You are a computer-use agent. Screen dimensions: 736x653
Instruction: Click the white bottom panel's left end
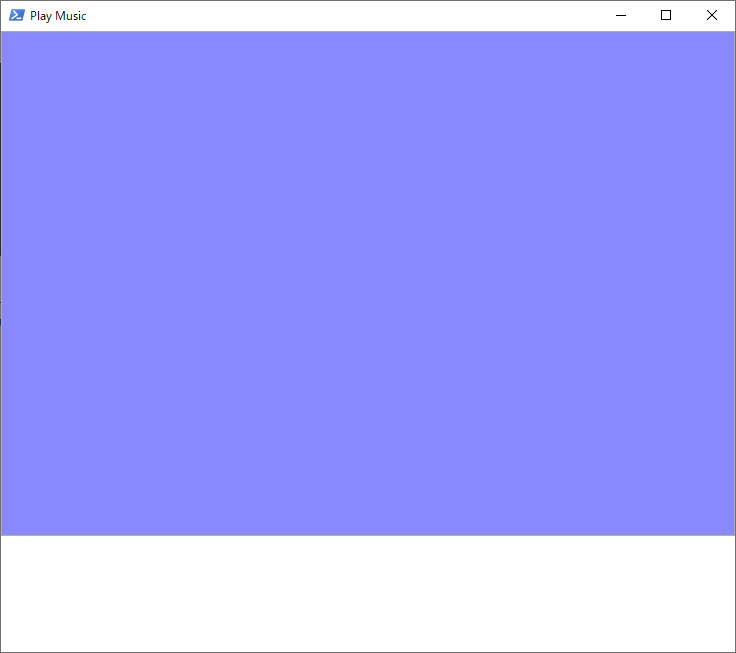(6, 593)
